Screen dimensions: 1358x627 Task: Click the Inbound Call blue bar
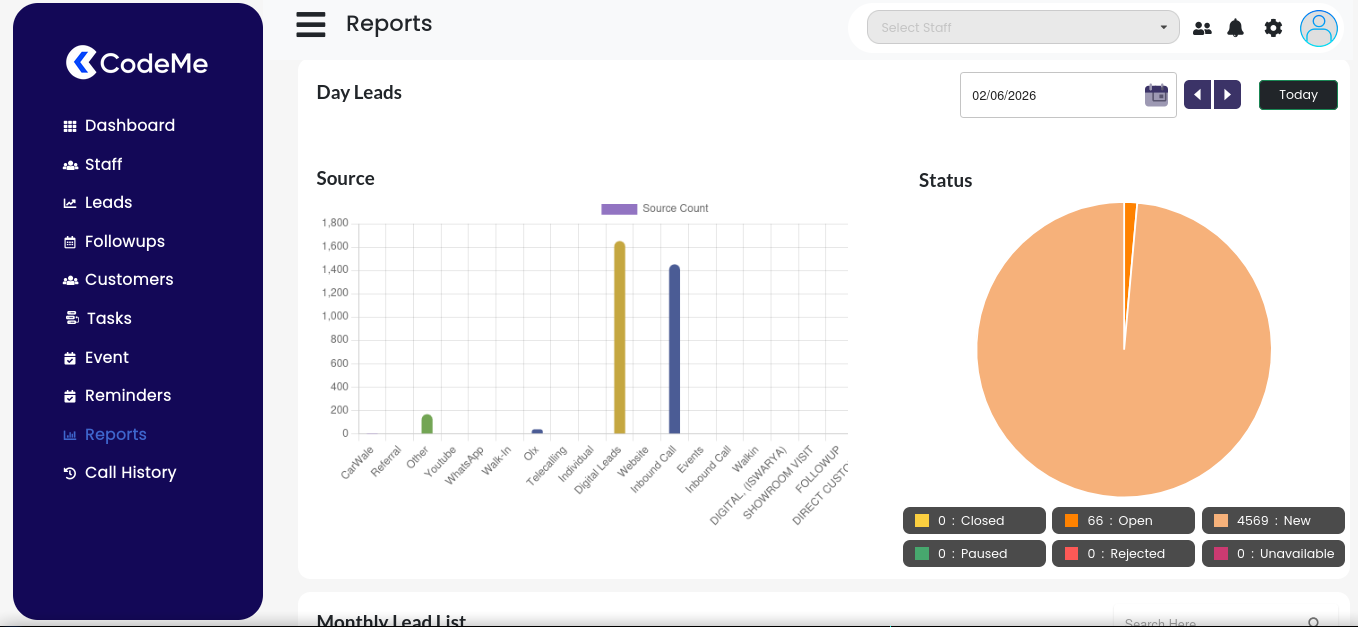click(x=674, y=349)
